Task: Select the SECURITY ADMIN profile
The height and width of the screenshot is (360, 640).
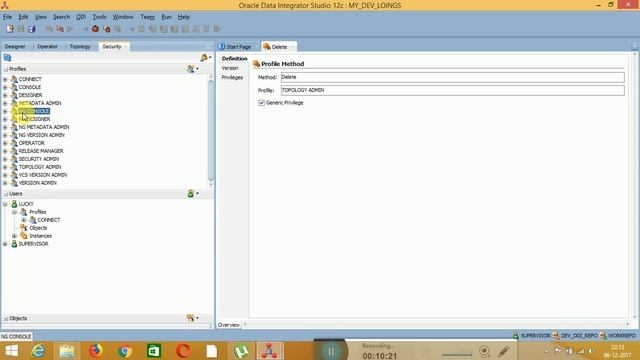Action: click(x=39, y=159)
